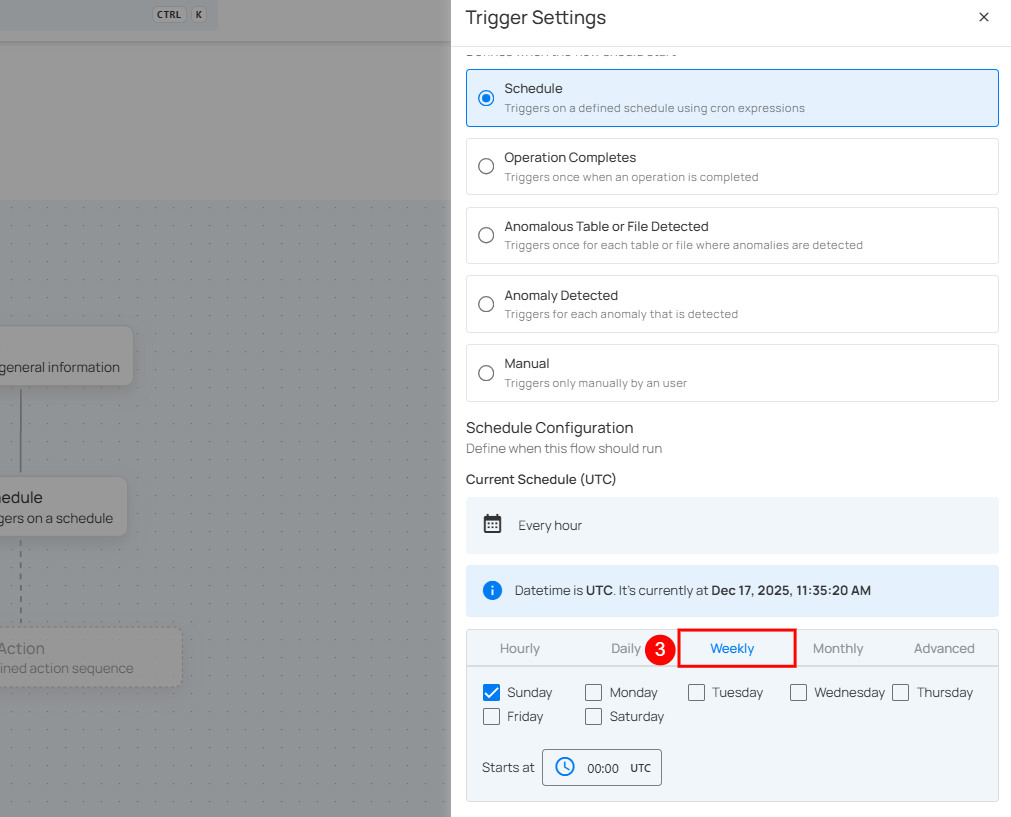Close the Trigger Settings panel
The height and width of the screenshot is (817, 1011).
[984, 17]
